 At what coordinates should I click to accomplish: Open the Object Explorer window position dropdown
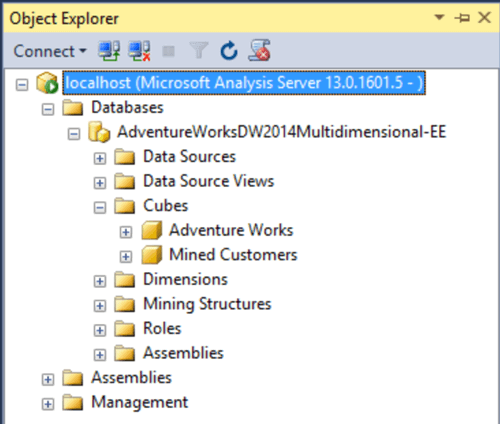click(440, 17)
